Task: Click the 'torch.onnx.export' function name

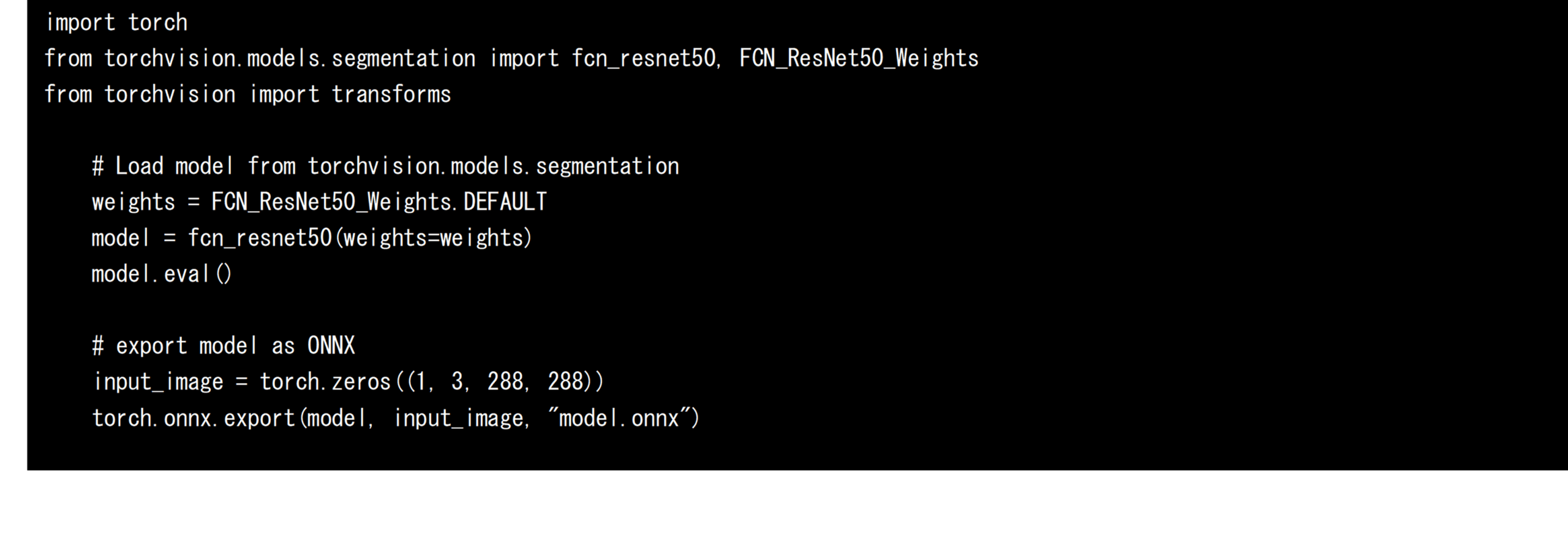Action: [x=194, y=418]
